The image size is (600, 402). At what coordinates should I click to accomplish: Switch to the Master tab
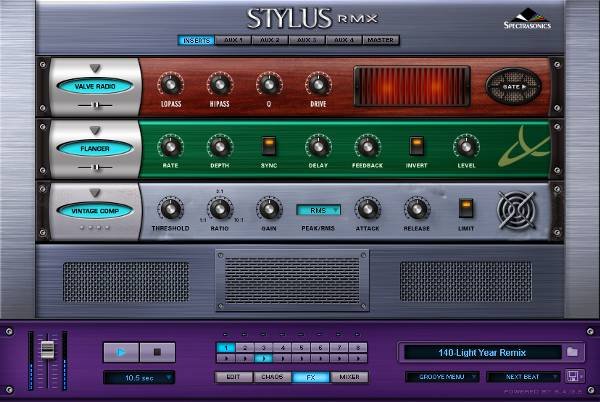point(380,40)
